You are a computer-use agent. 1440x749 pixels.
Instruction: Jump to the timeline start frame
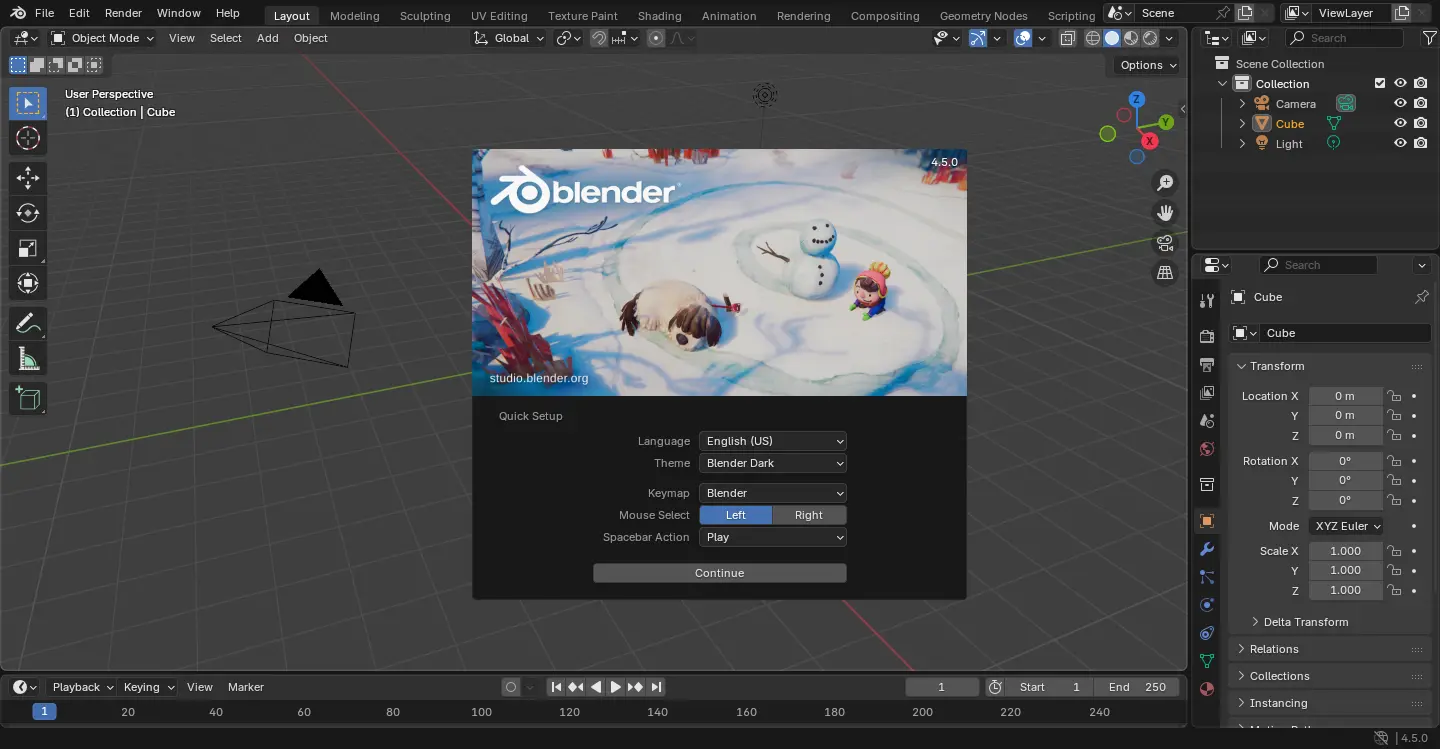[557, 687]
